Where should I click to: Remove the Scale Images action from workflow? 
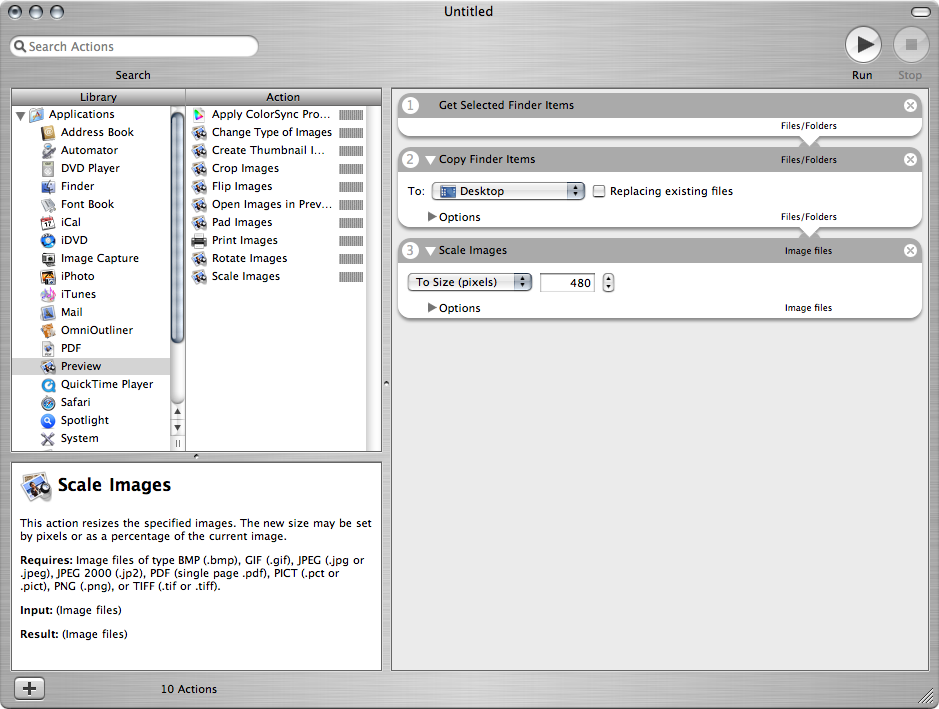click(x=910, y=250)
